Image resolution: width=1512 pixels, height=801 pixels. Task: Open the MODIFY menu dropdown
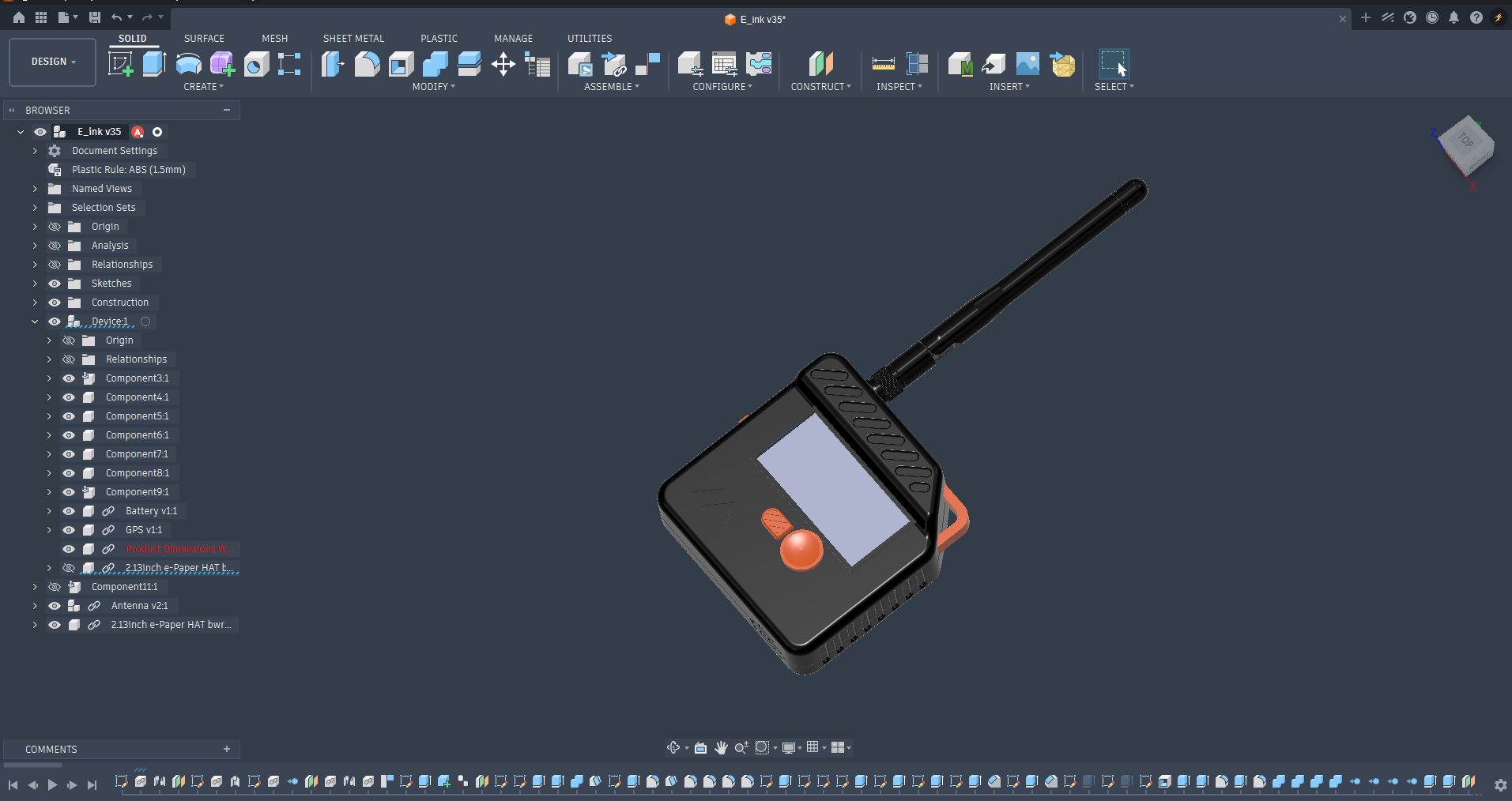434,87
